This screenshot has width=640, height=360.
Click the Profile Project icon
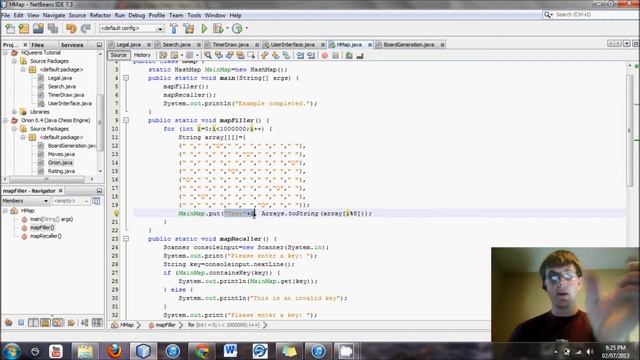click(237, 29)
